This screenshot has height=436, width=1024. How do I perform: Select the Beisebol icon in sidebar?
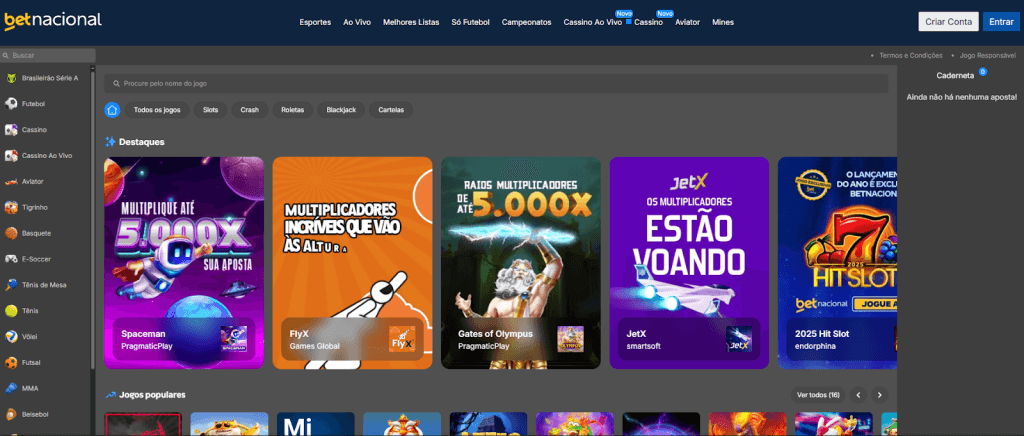(11, 414)
